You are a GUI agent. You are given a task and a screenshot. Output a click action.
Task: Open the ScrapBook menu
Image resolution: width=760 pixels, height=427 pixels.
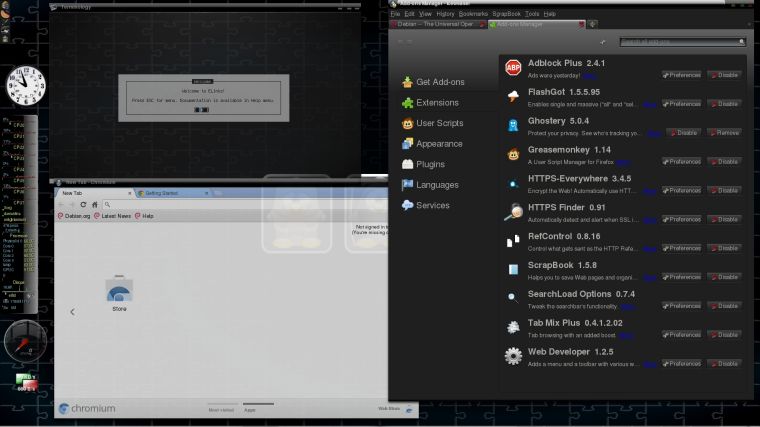tap(507, 14)
